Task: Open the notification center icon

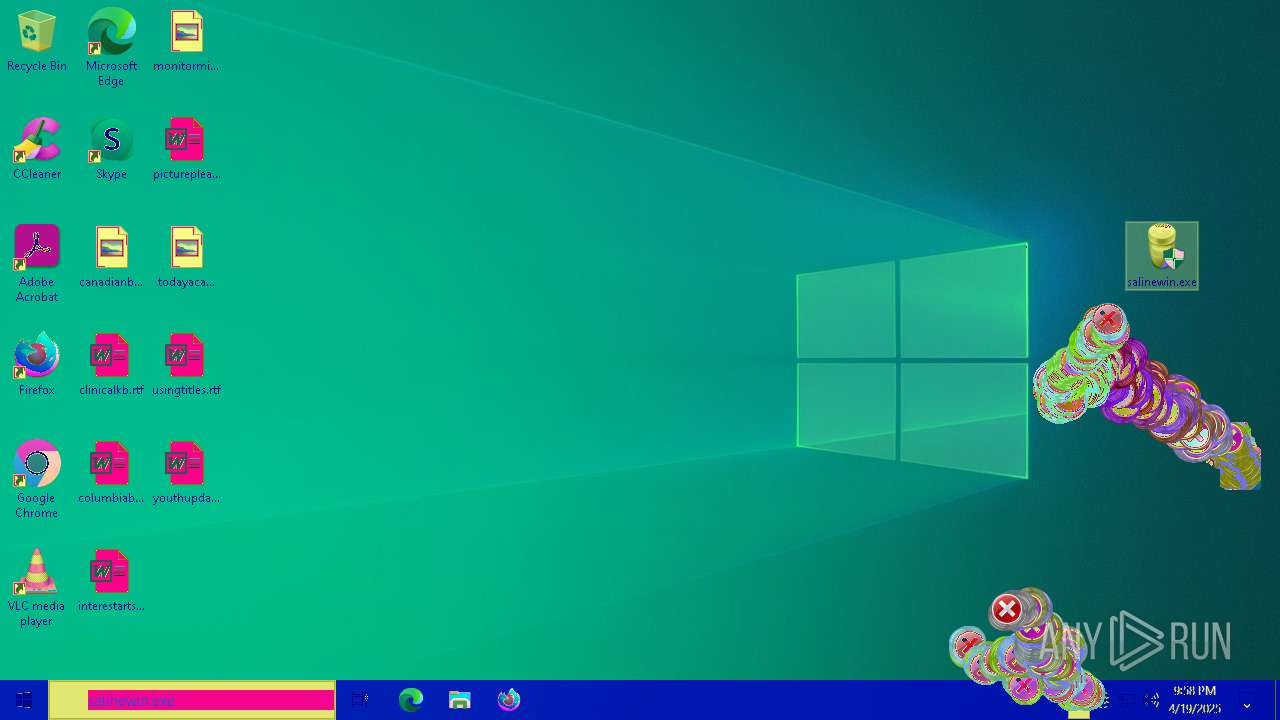Action: pos(1247,706)
